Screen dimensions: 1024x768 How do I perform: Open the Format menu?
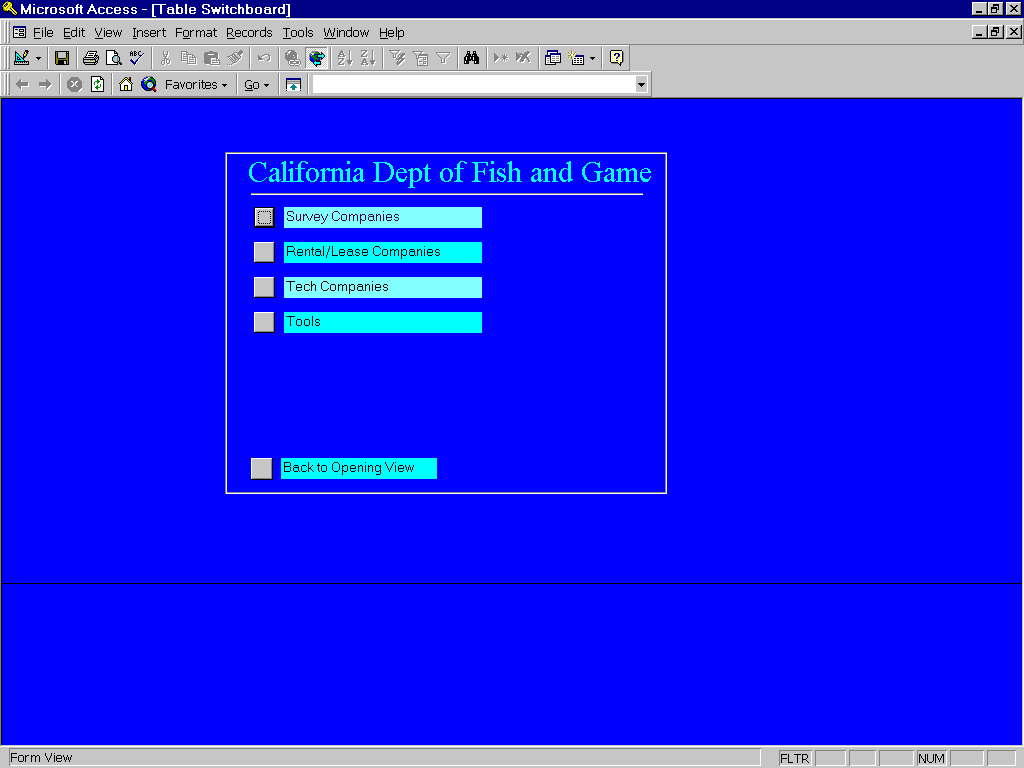tap(196, 33)
